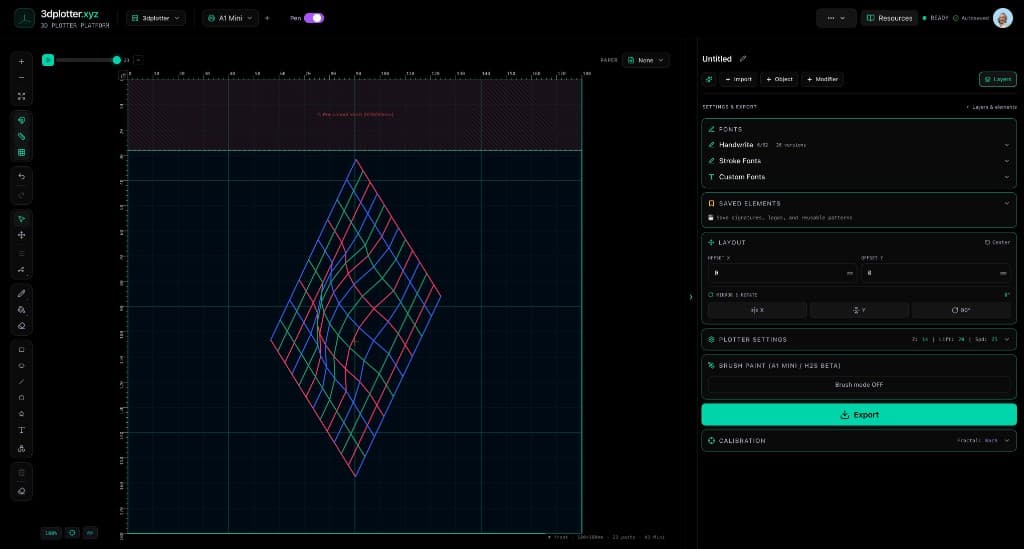Screen dimensions: 1024x549
Task: Expand the Calibration section
Action: [x=859, y=441]
